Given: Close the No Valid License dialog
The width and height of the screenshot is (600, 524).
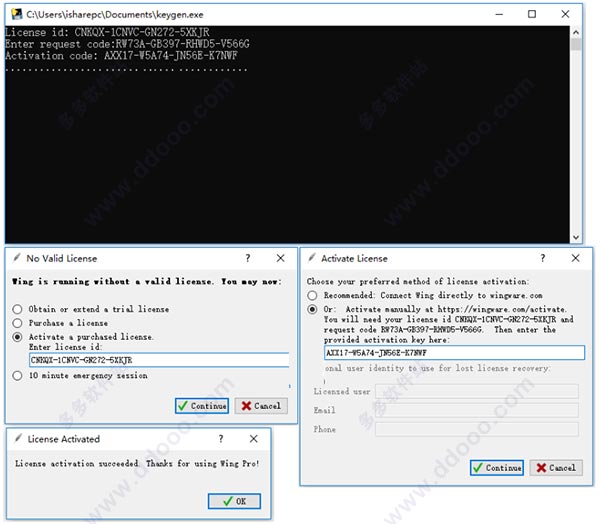Looking at the screenshot, I should tap(280, 258).
